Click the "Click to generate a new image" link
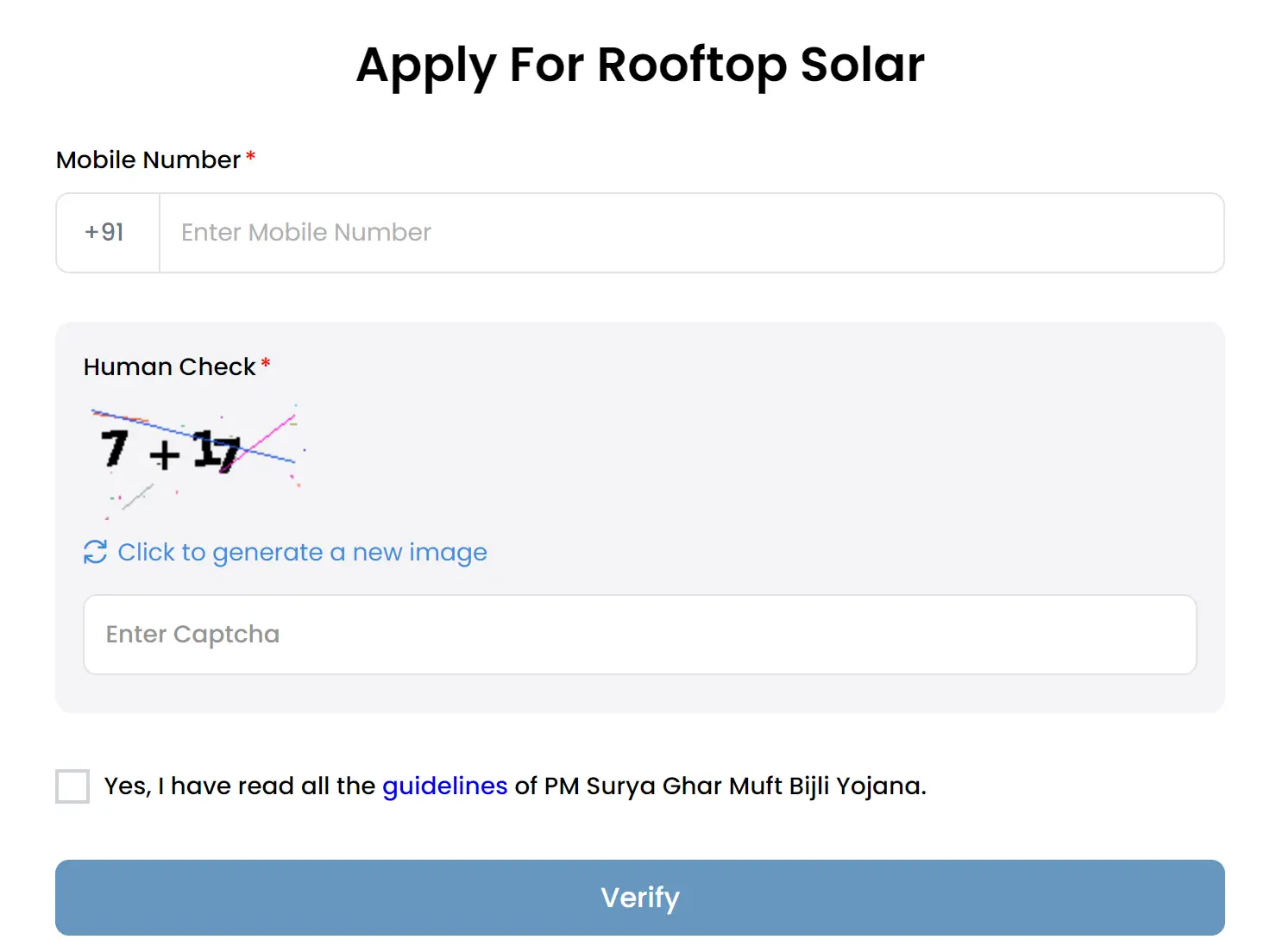This screenshot has height=952, width=1270. [302, 552]
